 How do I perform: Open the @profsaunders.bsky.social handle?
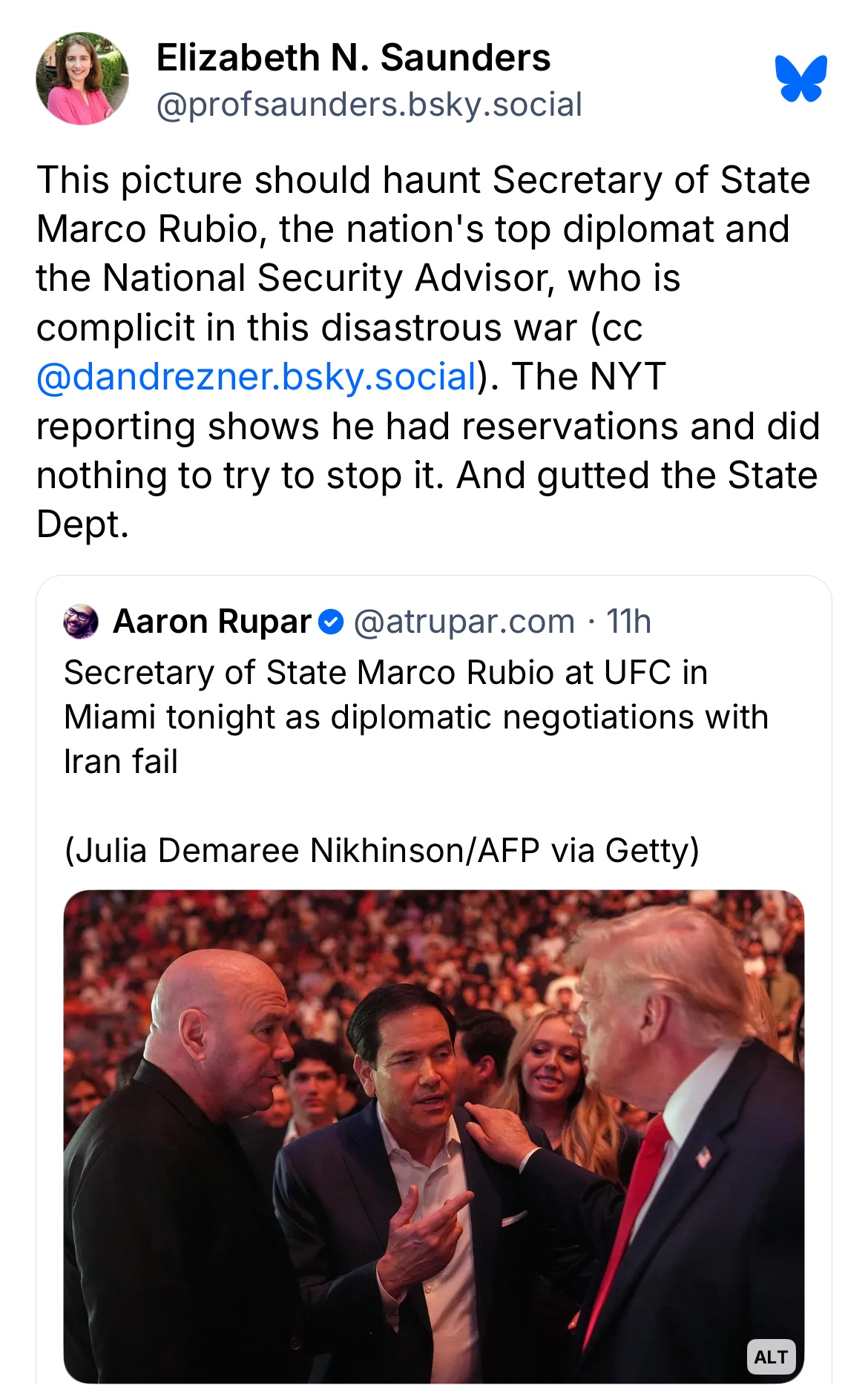click(x=369, y=105)
